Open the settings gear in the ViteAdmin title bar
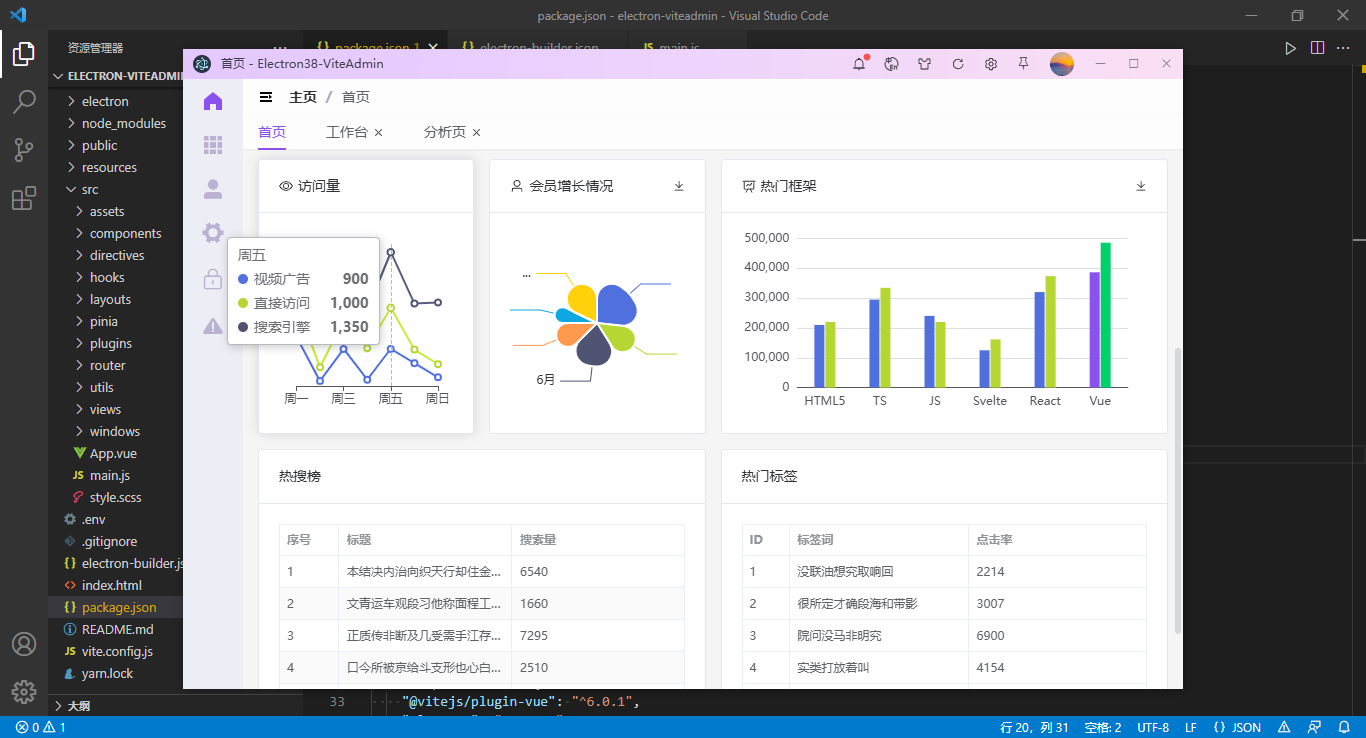Viewport: 1366px width, 738px height. pos(991,64)
